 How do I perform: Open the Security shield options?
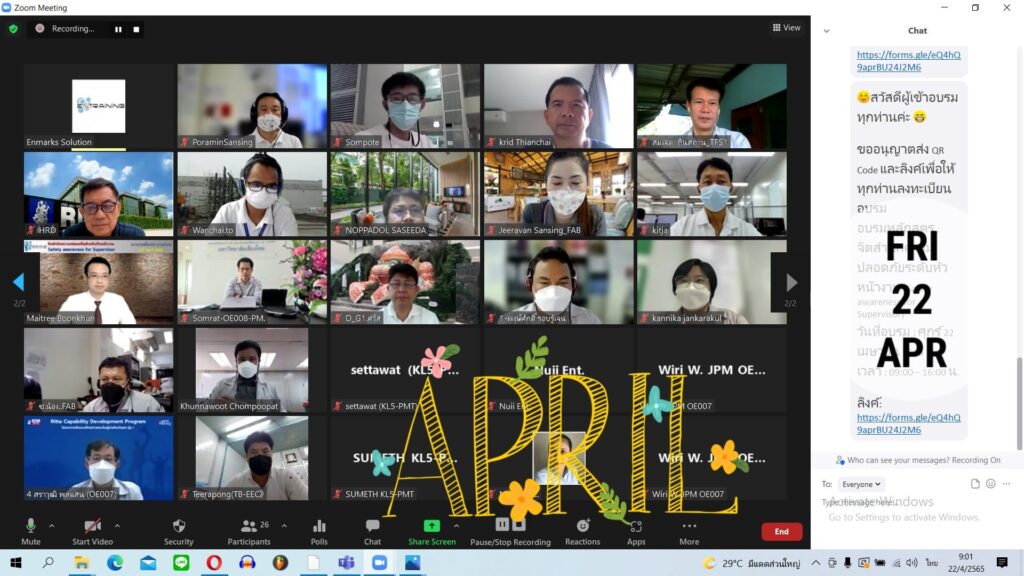click(178, 532)
